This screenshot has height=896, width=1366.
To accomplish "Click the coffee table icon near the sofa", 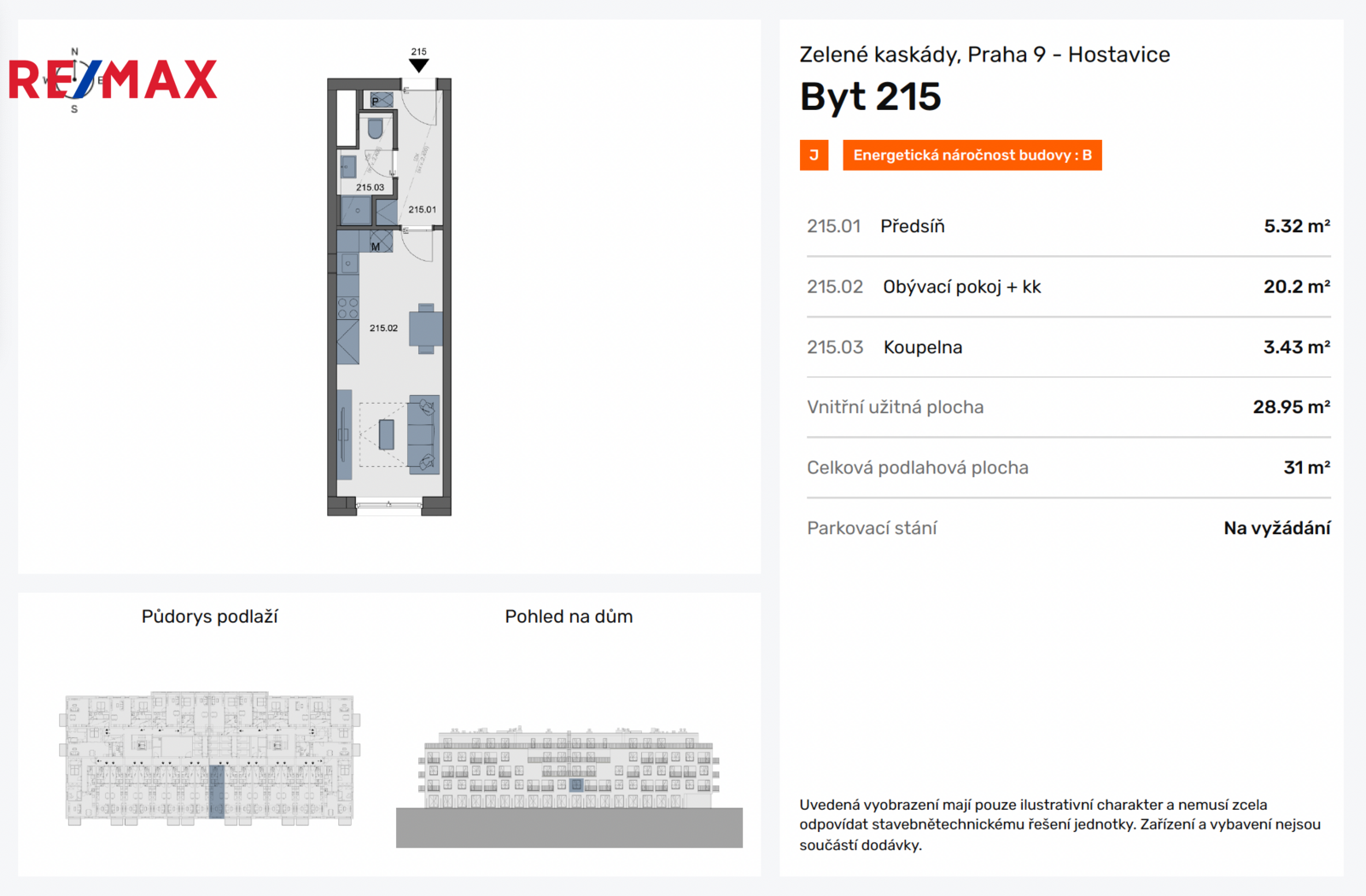I will [x=387, y=434].
